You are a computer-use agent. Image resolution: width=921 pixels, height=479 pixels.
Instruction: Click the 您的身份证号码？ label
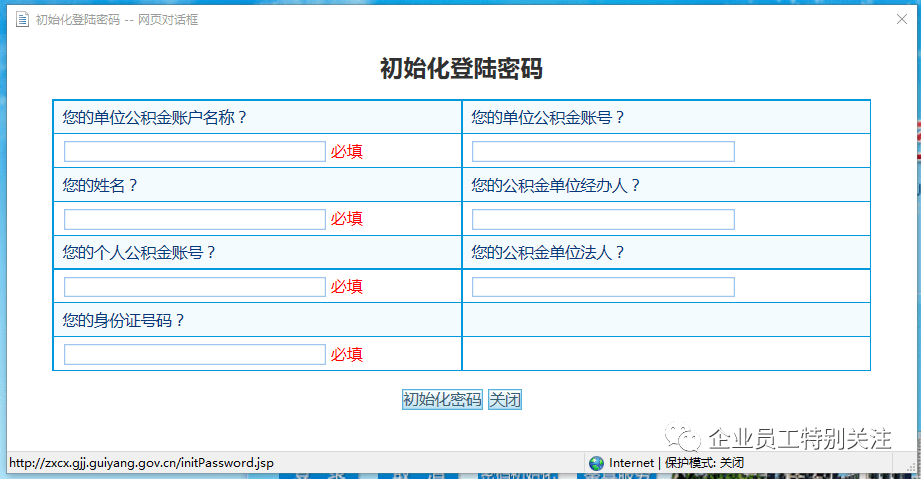coord(124,321)
